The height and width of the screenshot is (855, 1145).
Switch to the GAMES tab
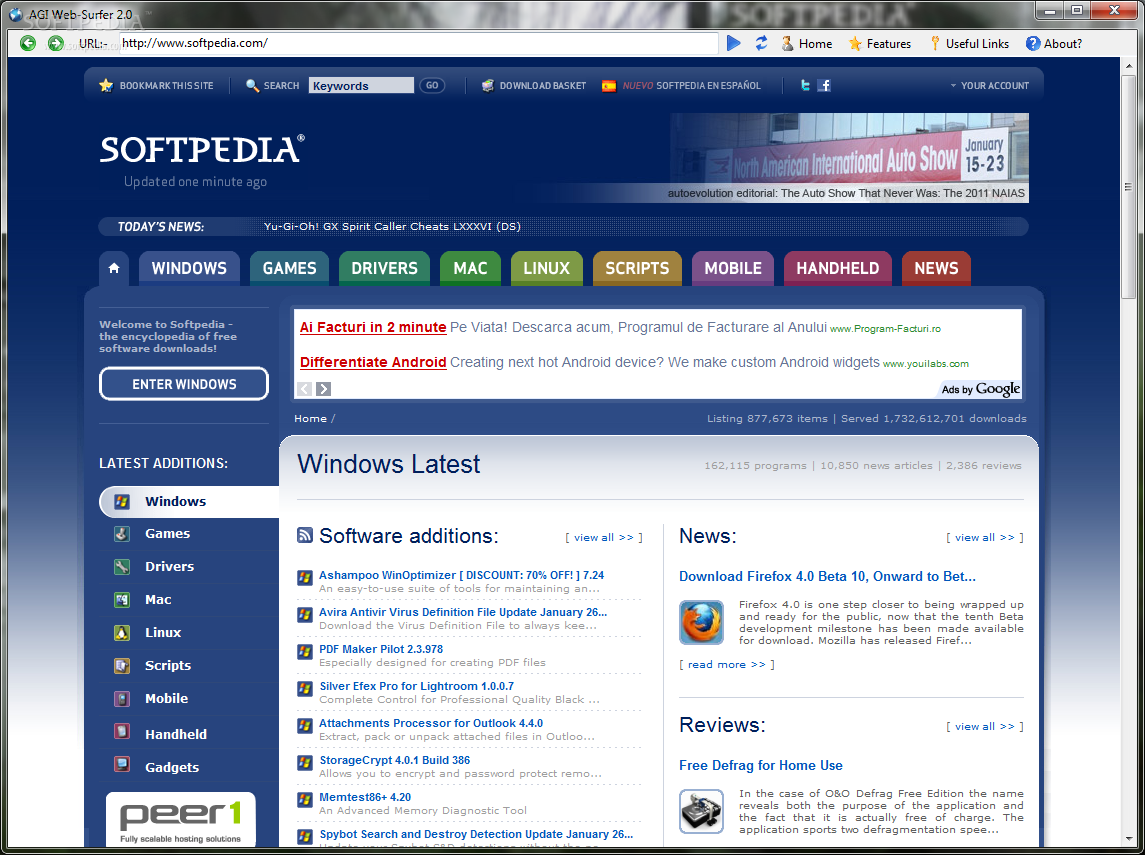point(289,268)
